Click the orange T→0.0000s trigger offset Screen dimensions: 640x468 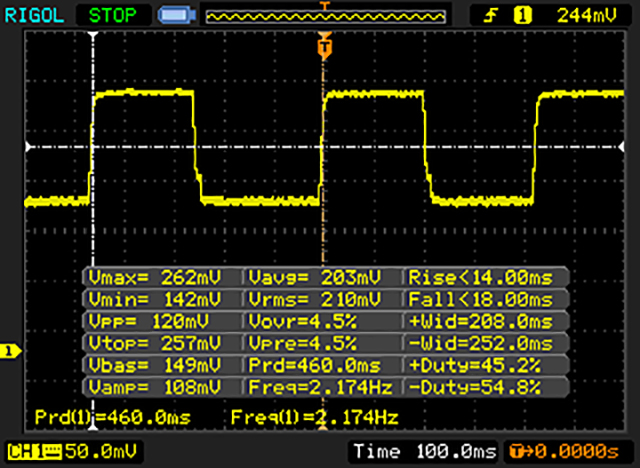click(564, 452)
